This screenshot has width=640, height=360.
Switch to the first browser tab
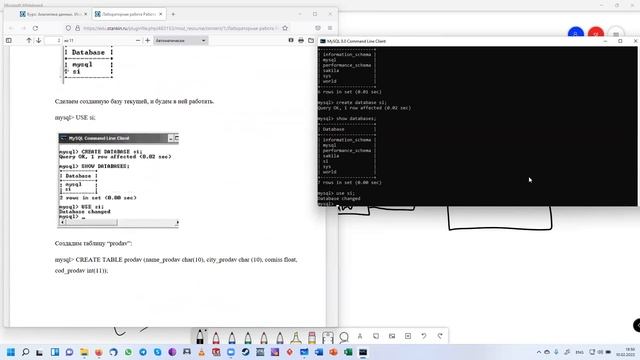pos(53,14)
